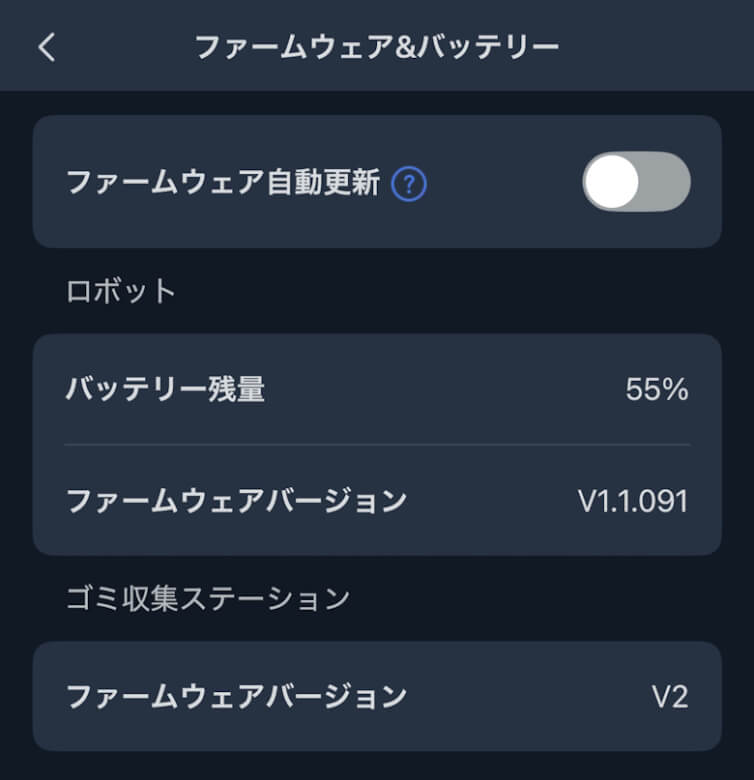
Task: Go back using the header arrow
Action: 47,47
